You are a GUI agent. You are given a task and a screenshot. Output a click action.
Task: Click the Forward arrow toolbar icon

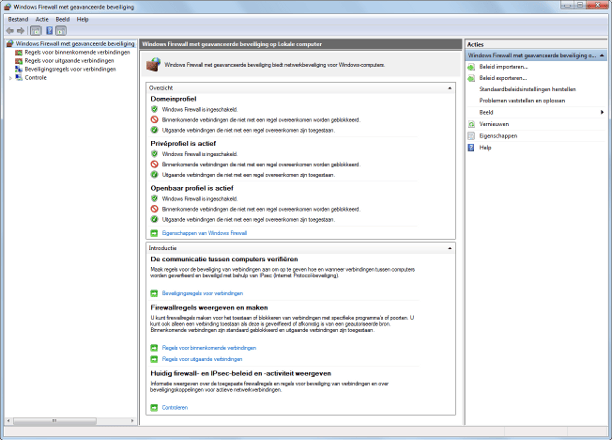pos(21,30)
